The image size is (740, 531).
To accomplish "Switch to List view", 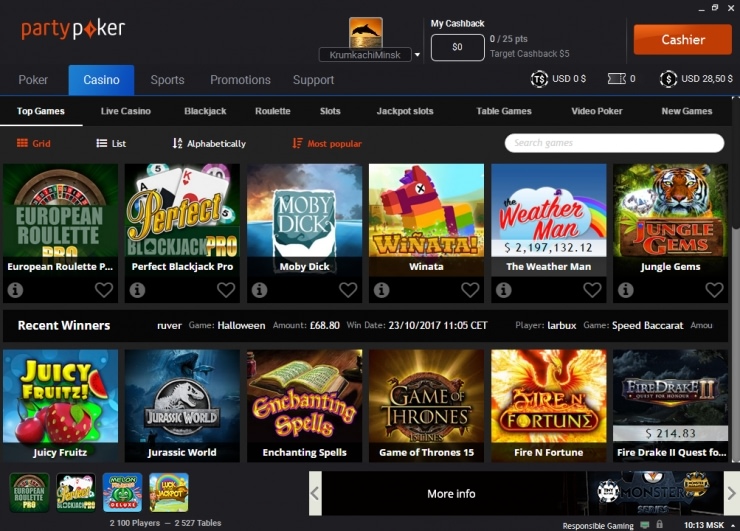I will tap(111, 144).
